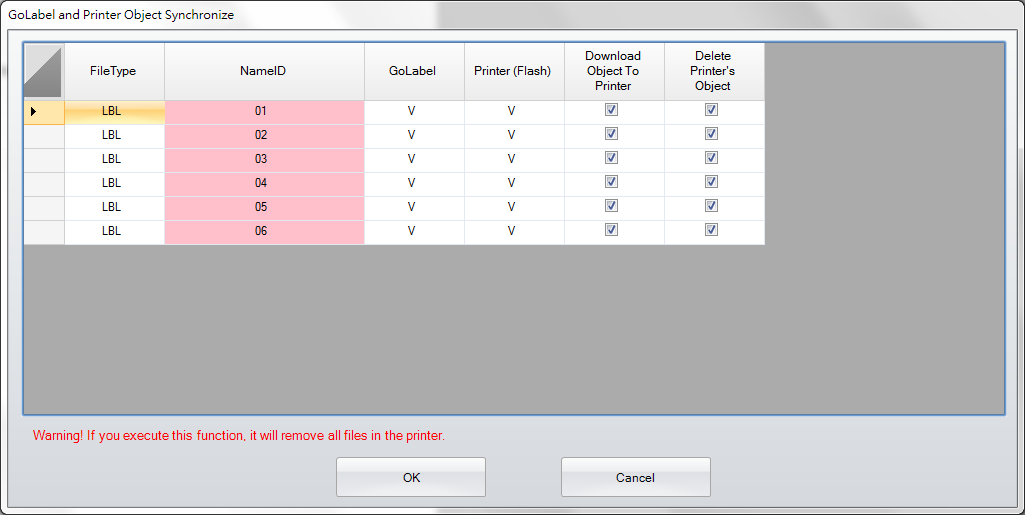This screenshot has height=515, width=1025.
Task: Uncheck Download Object To Printer for row 03
Action: point(611,158)
